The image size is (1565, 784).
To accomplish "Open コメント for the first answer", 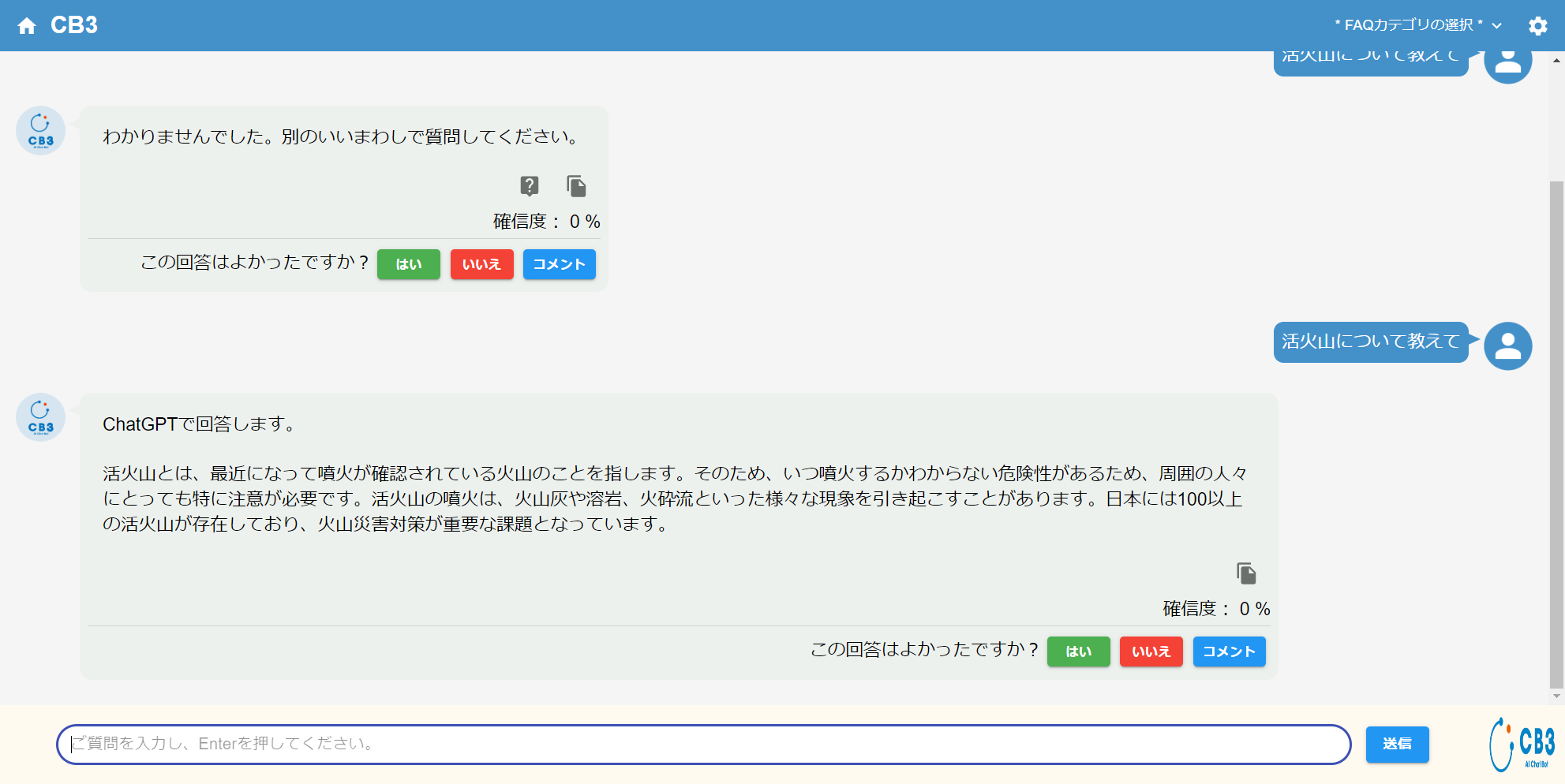I will [x=559, y=264].
